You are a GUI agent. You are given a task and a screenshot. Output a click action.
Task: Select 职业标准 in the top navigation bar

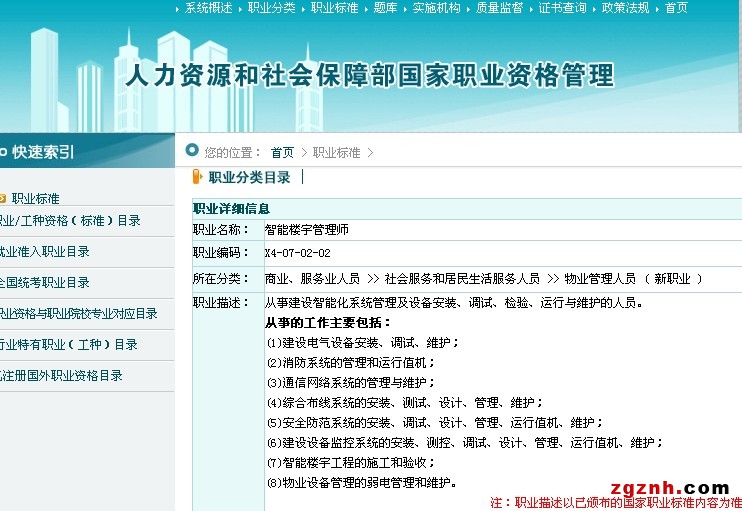pos(334,8)
